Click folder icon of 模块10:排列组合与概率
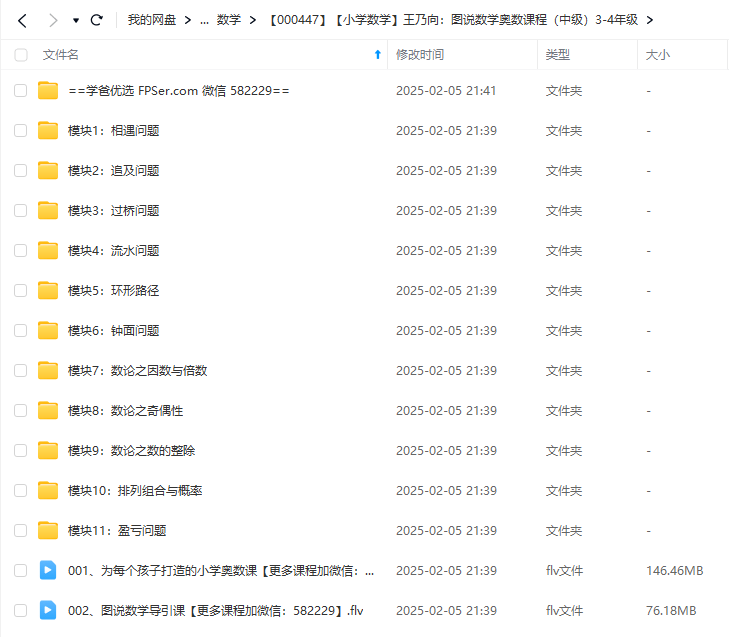 pos(48,490)
